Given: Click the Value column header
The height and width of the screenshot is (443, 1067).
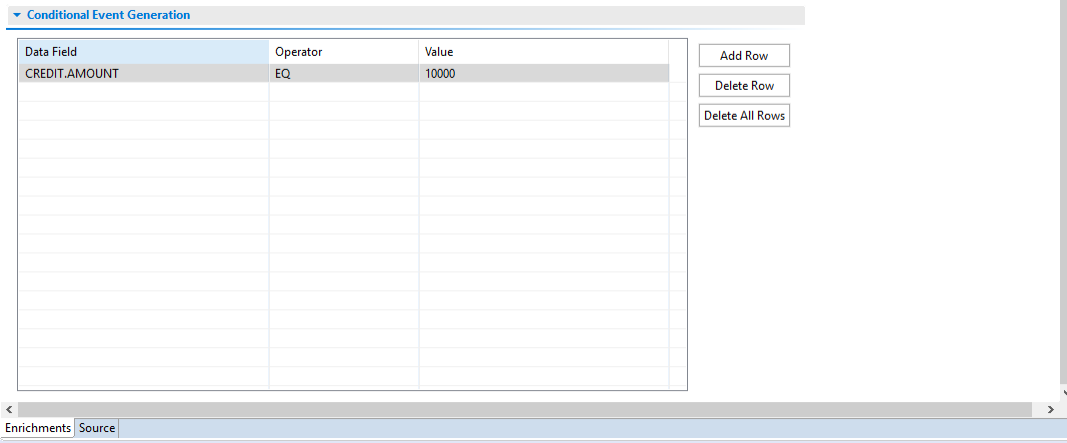Looking at the screenshot, I should click(x=543, y=51).
